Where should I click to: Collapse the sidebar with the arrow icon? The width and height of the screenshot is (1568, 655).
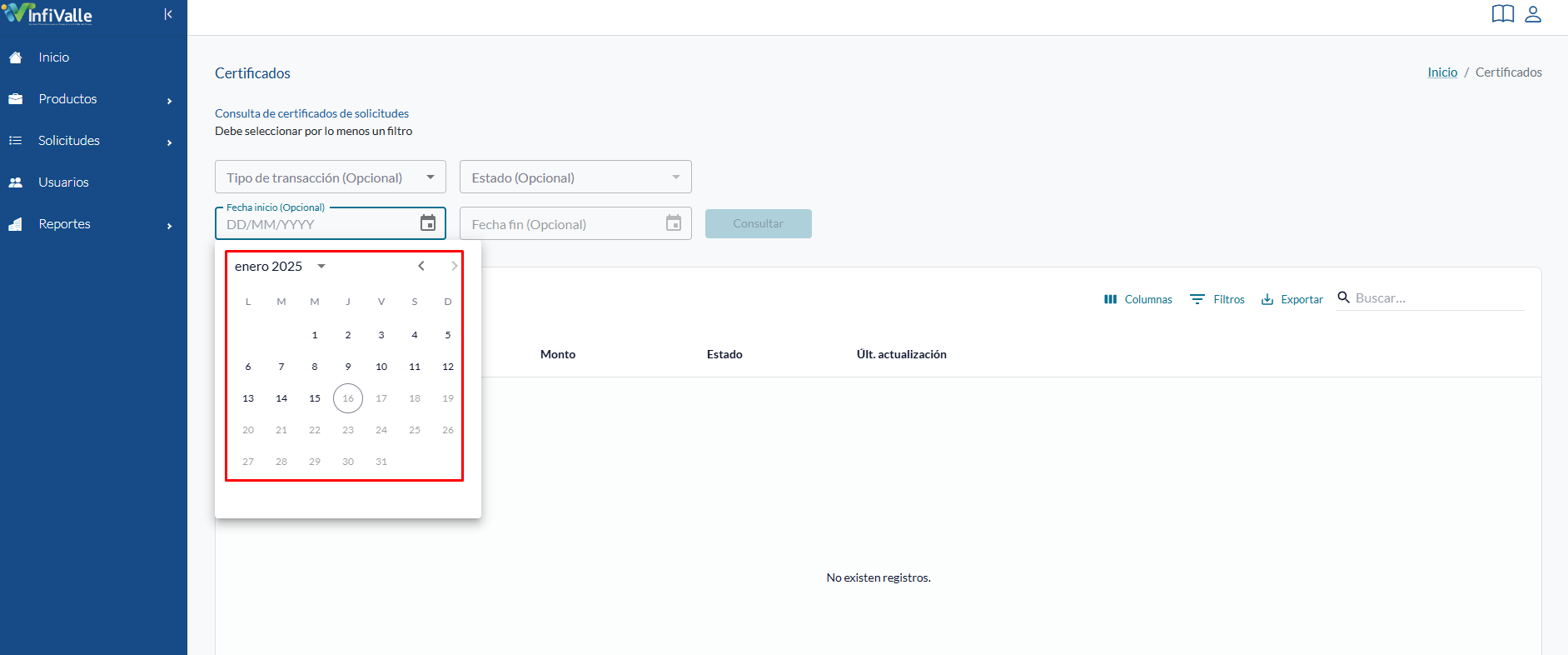tap(168, 14)
